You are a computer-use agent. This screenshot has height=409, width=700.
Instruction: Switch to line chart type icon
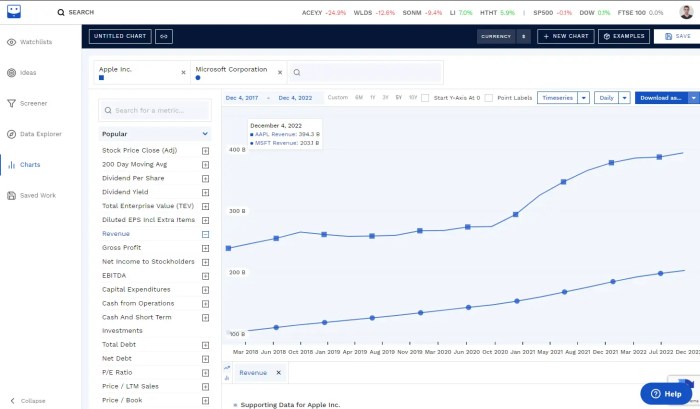[227, 368]
